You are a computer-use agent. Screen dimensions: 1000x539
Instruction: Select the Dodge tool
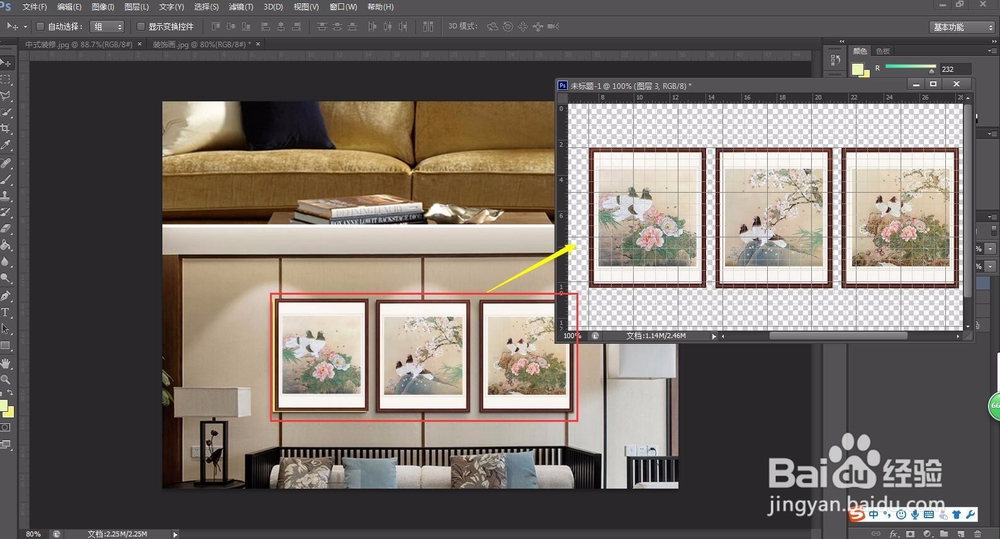pos(6,278)
